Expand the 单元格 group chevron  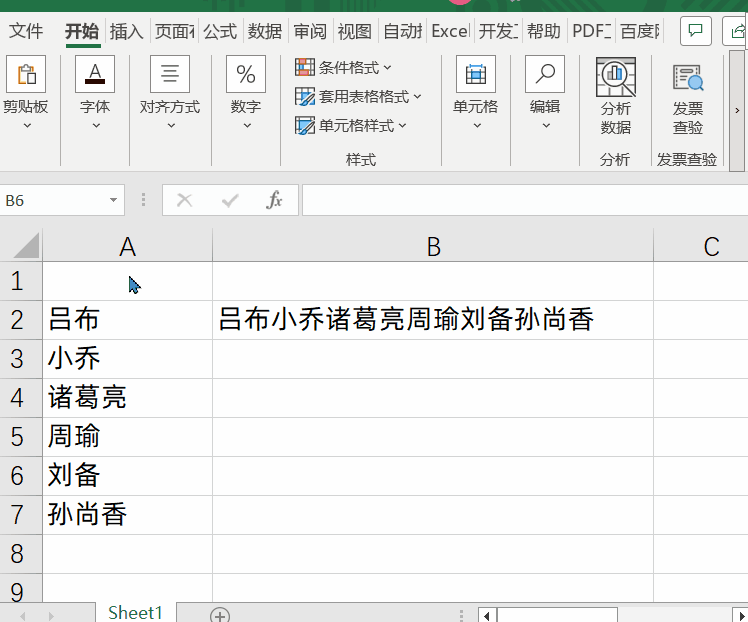[x=477, y=125]
